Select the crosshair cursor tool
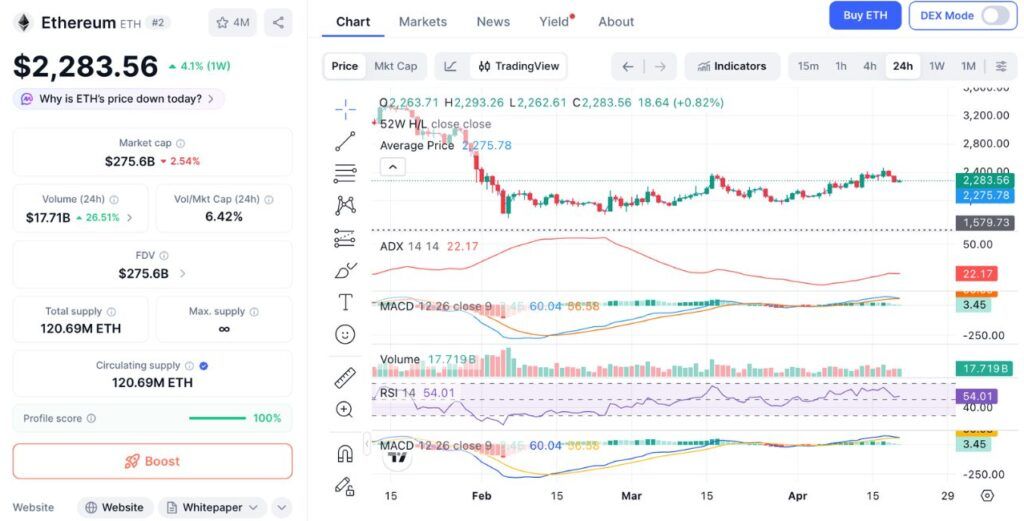The height and width of the screenshot is (521, 1024). pos(345,109)
